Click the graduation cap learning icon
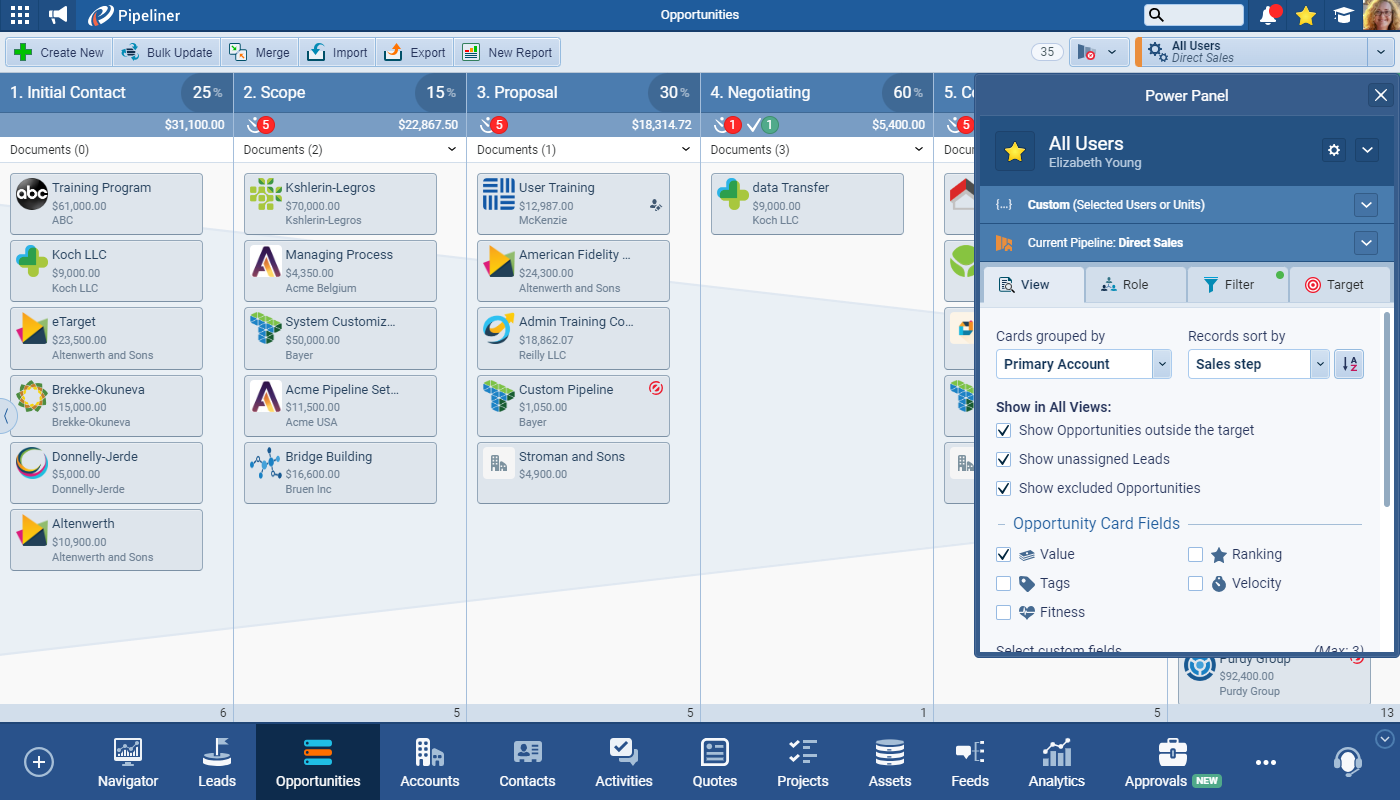The image size is (1400, 800). coord(1343,15)
